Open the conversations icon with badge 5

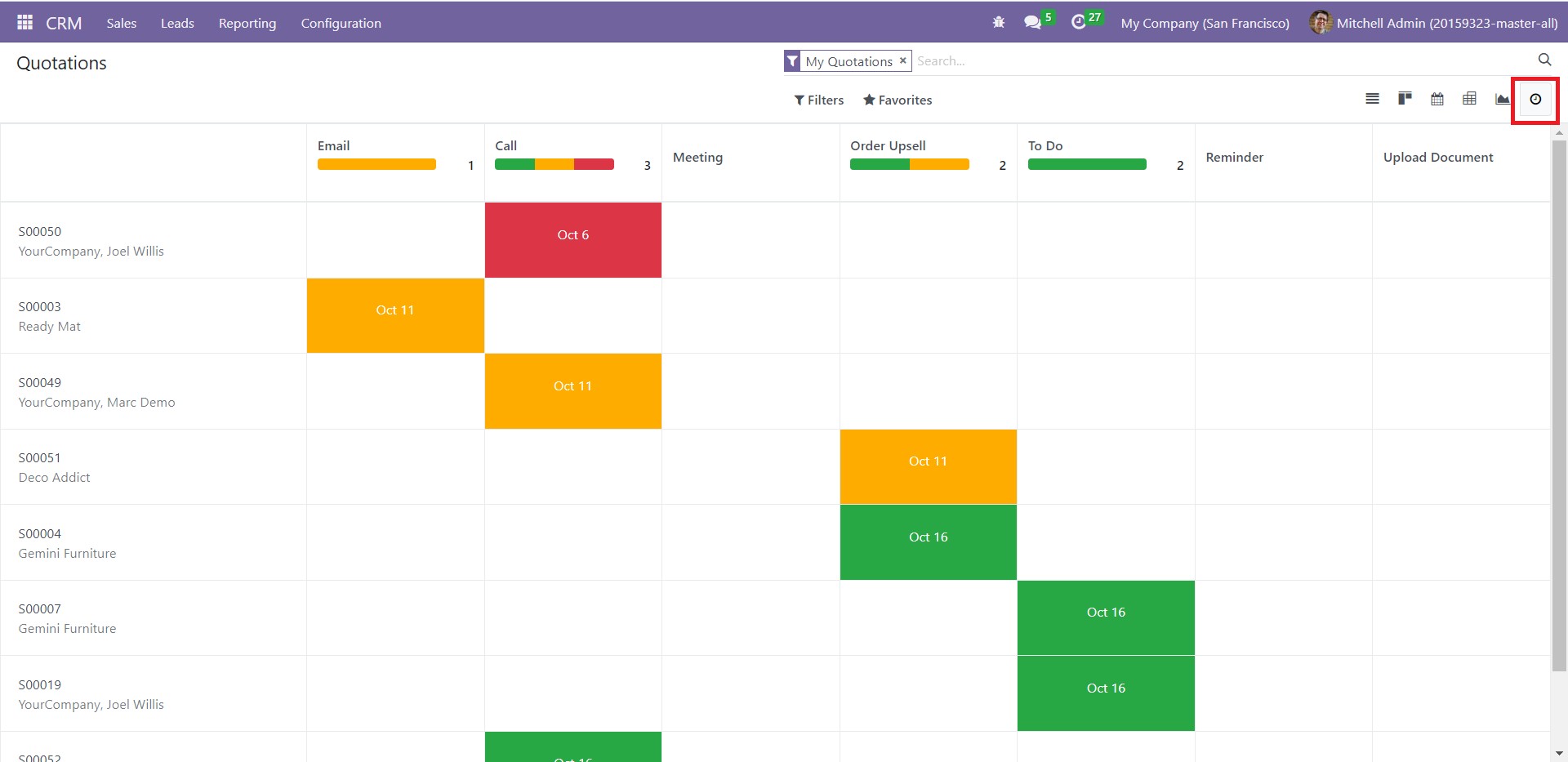click(x=1038, y=20)
